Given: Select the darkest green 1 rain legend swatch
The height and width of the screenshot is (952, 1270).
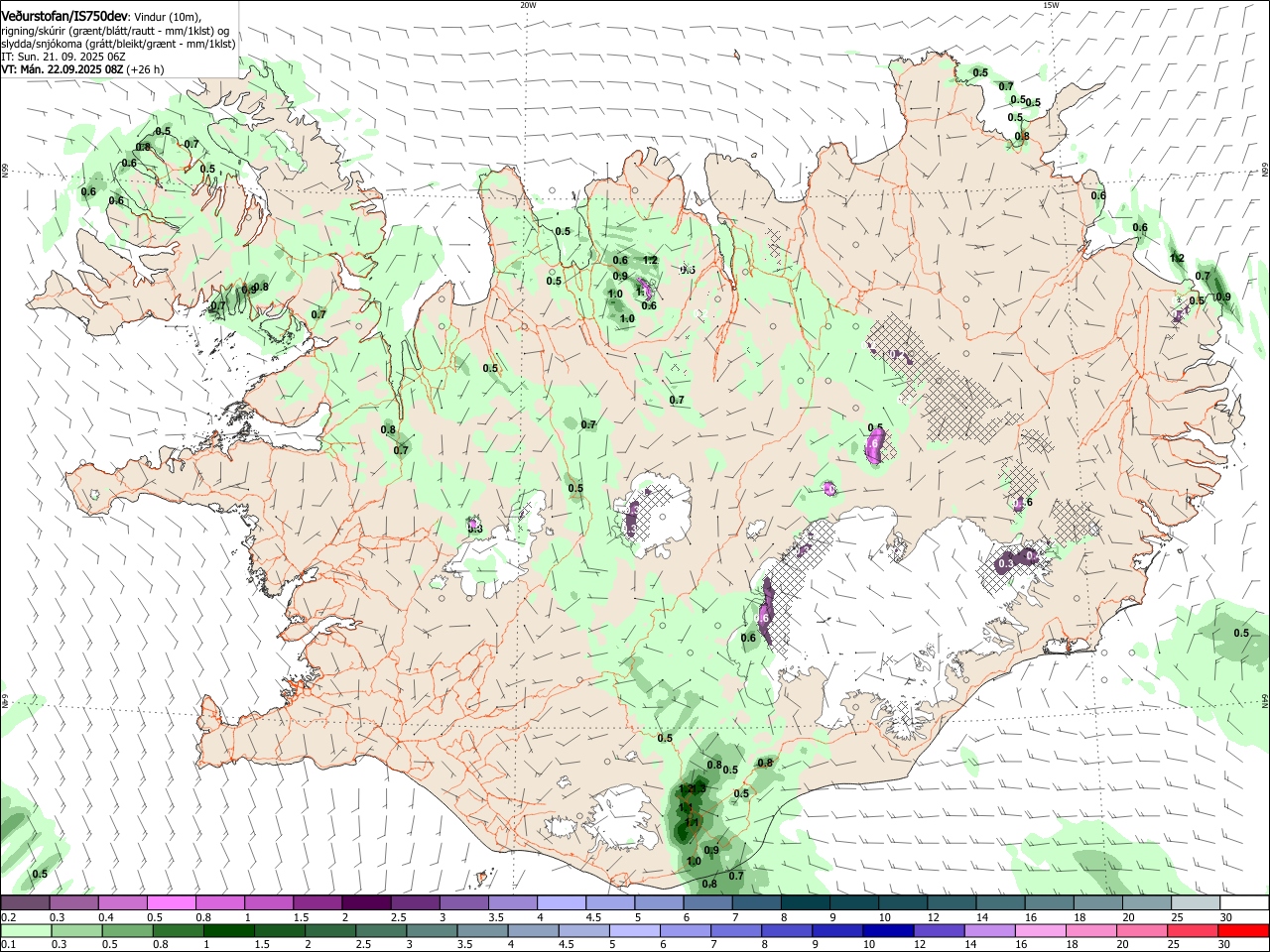Looking at the screenshot, I should pyautogui.click(x=226, y=931).
